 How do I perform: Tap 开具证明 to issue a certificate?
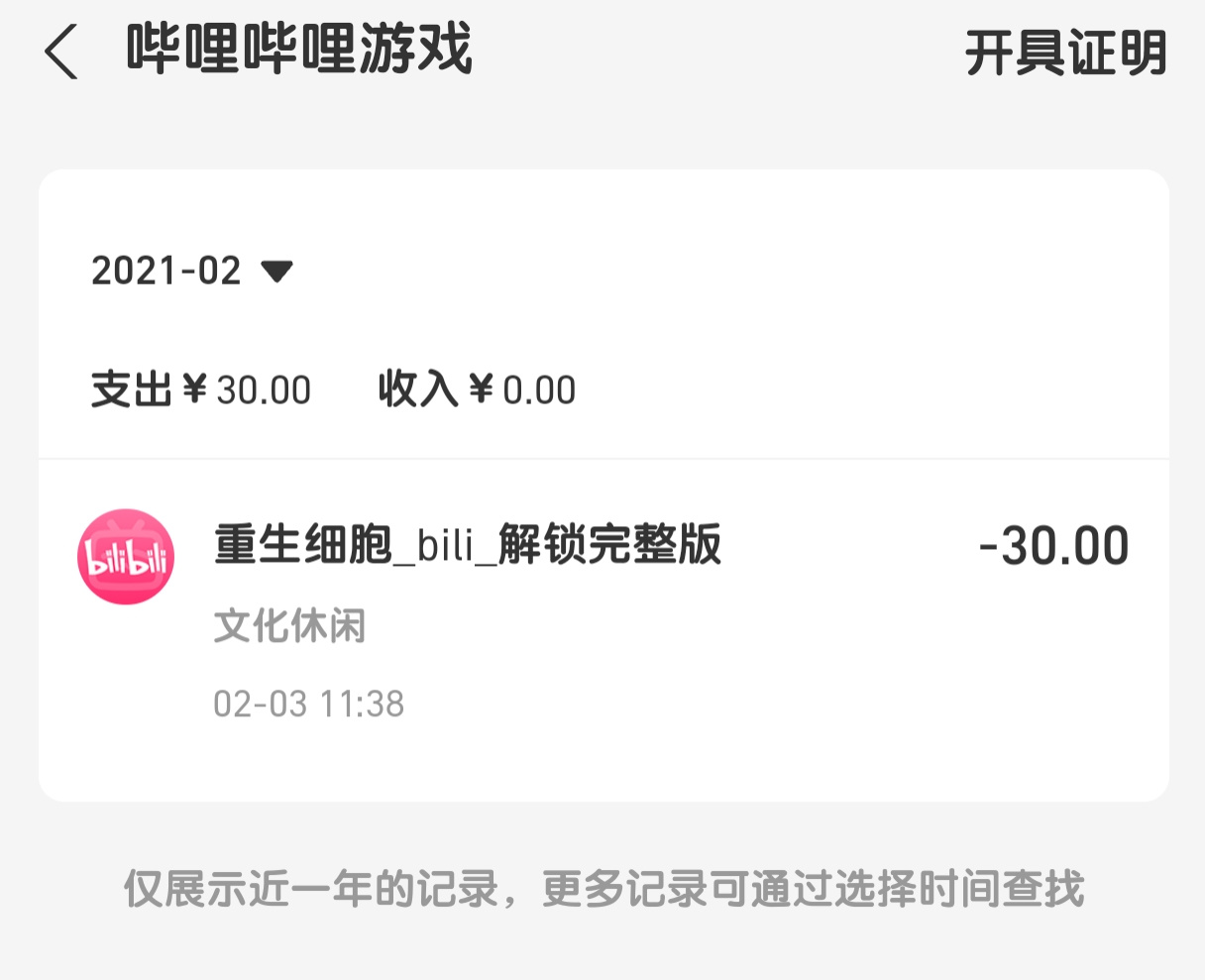tap(1066, 54)
